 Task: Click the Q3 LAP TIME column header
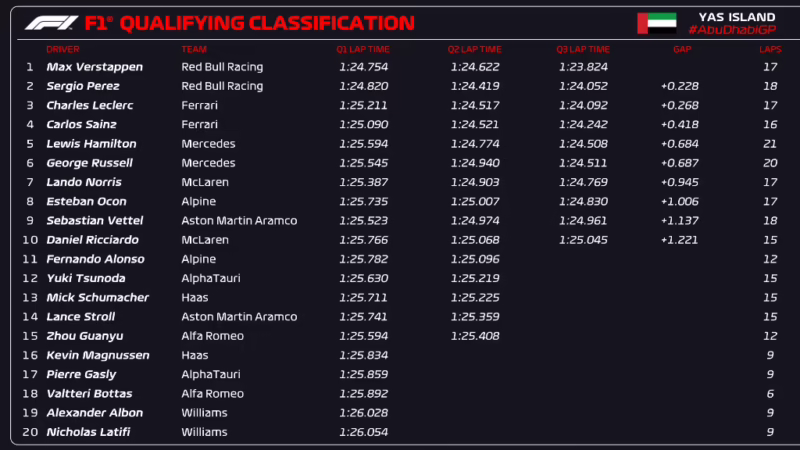583,48
